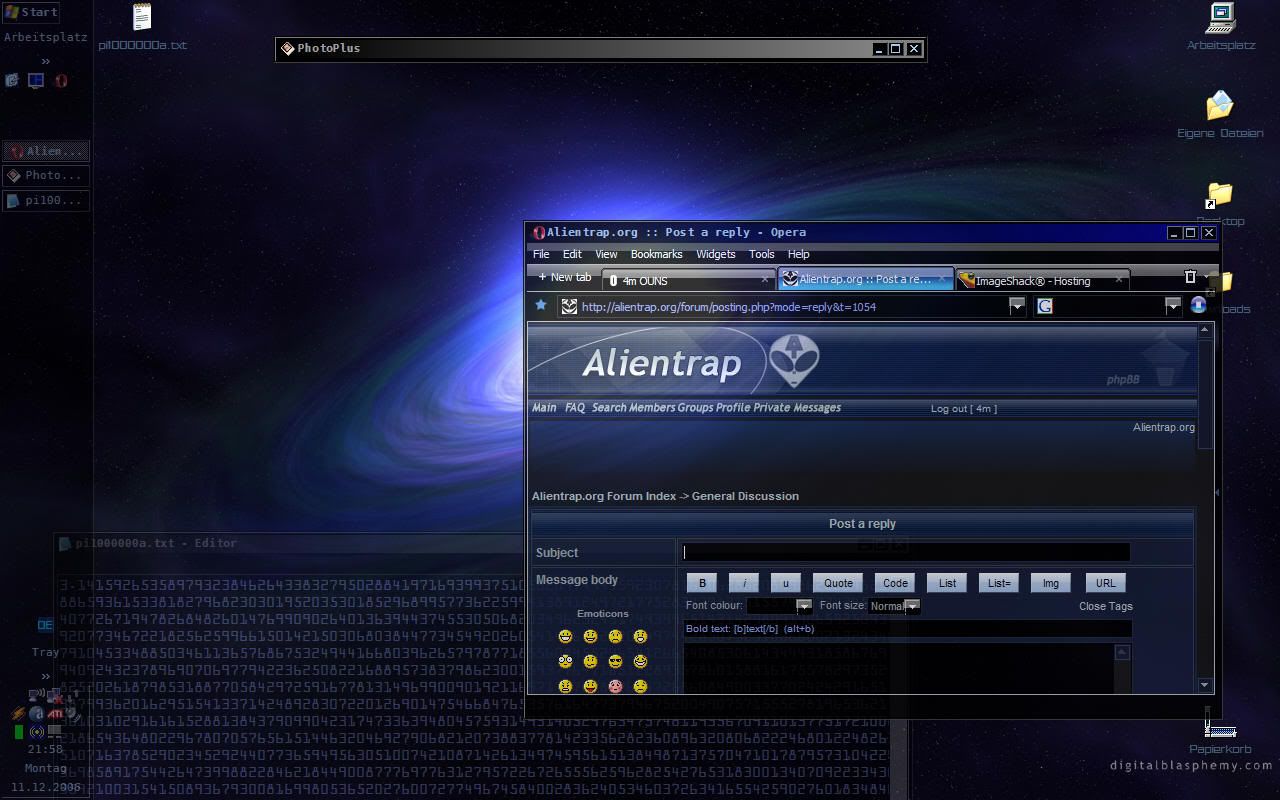Open the File menu in Opera
Screen dimensions: 1280x800
coord(541,254)
